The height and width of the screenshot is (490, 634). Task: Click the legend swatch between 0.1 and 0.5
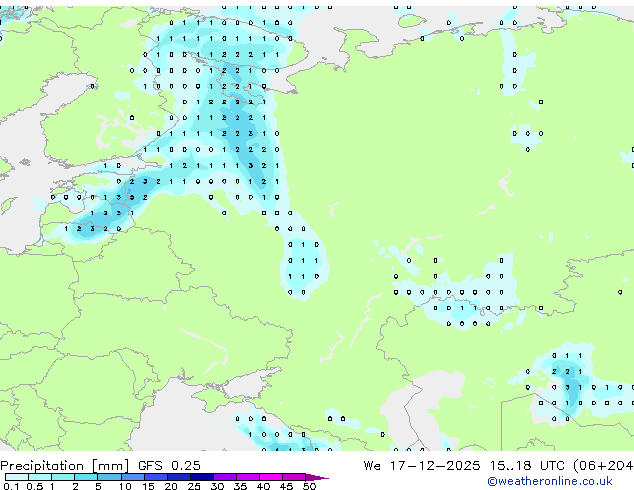(x=17, y=477)
